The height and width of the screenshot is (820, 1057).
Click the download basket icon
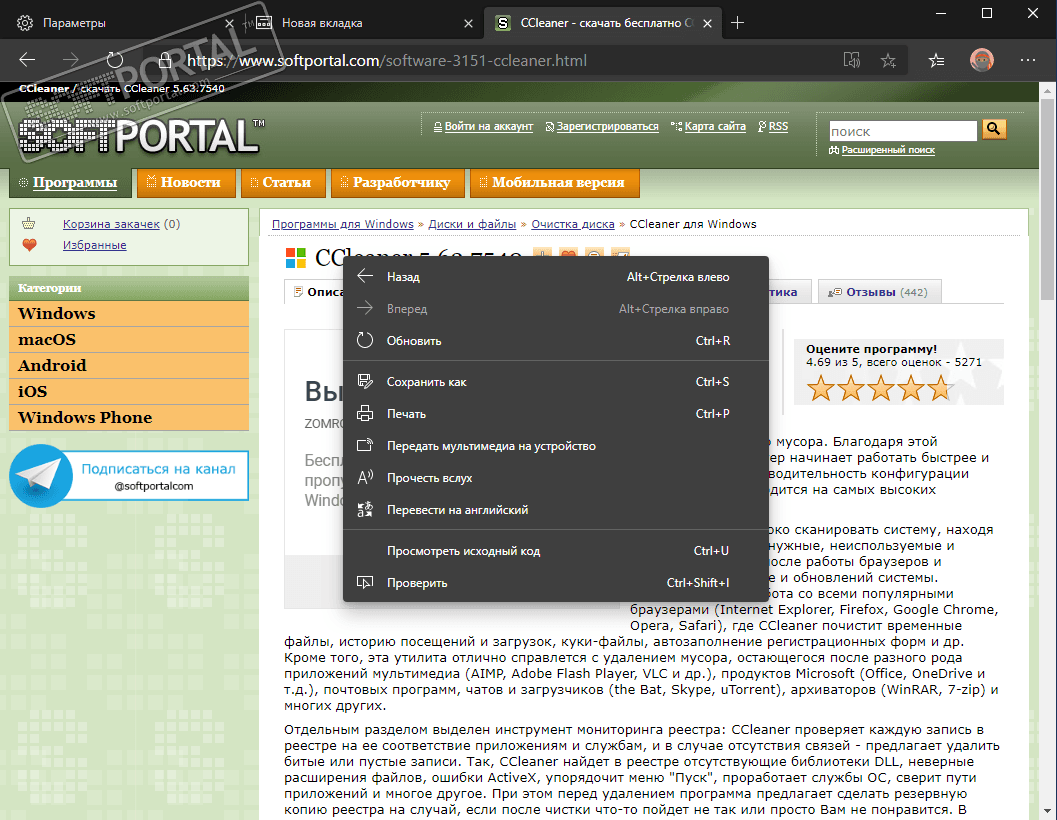tap(28, 223)
